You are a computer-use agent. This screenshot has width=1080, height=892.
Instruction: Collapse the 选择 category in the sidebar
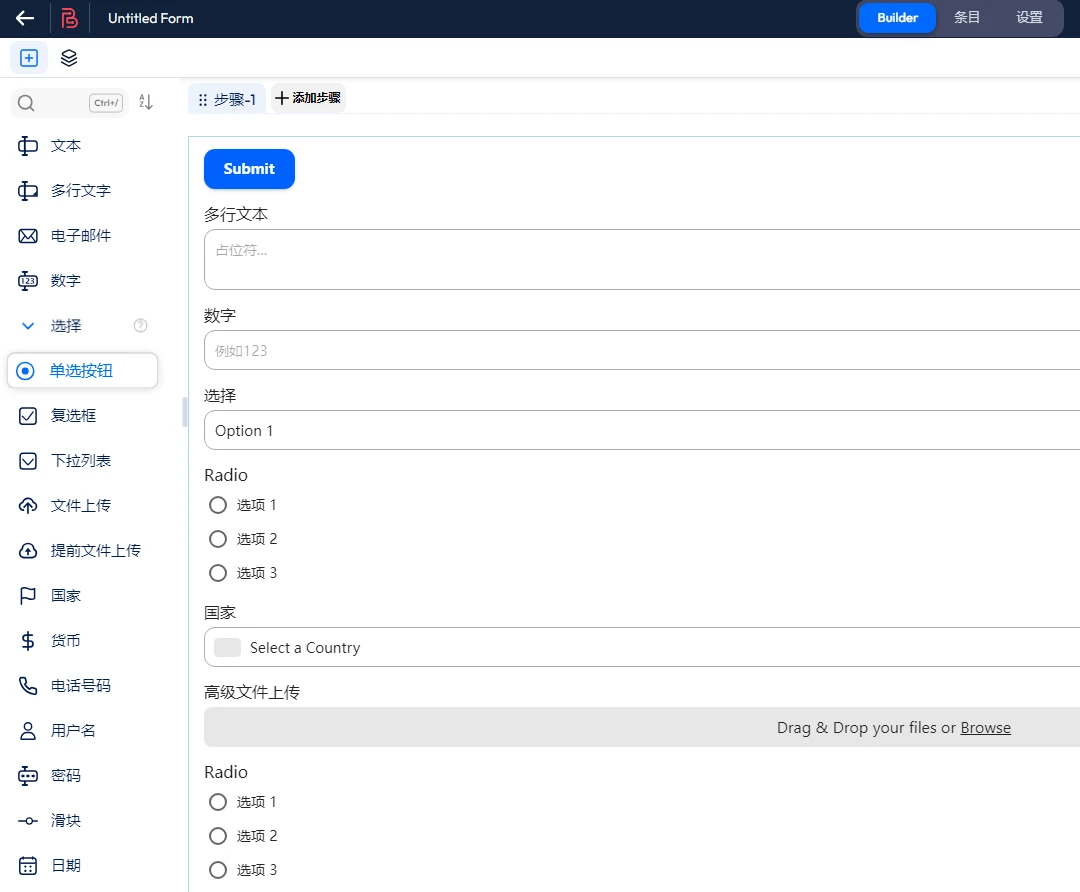26,325
